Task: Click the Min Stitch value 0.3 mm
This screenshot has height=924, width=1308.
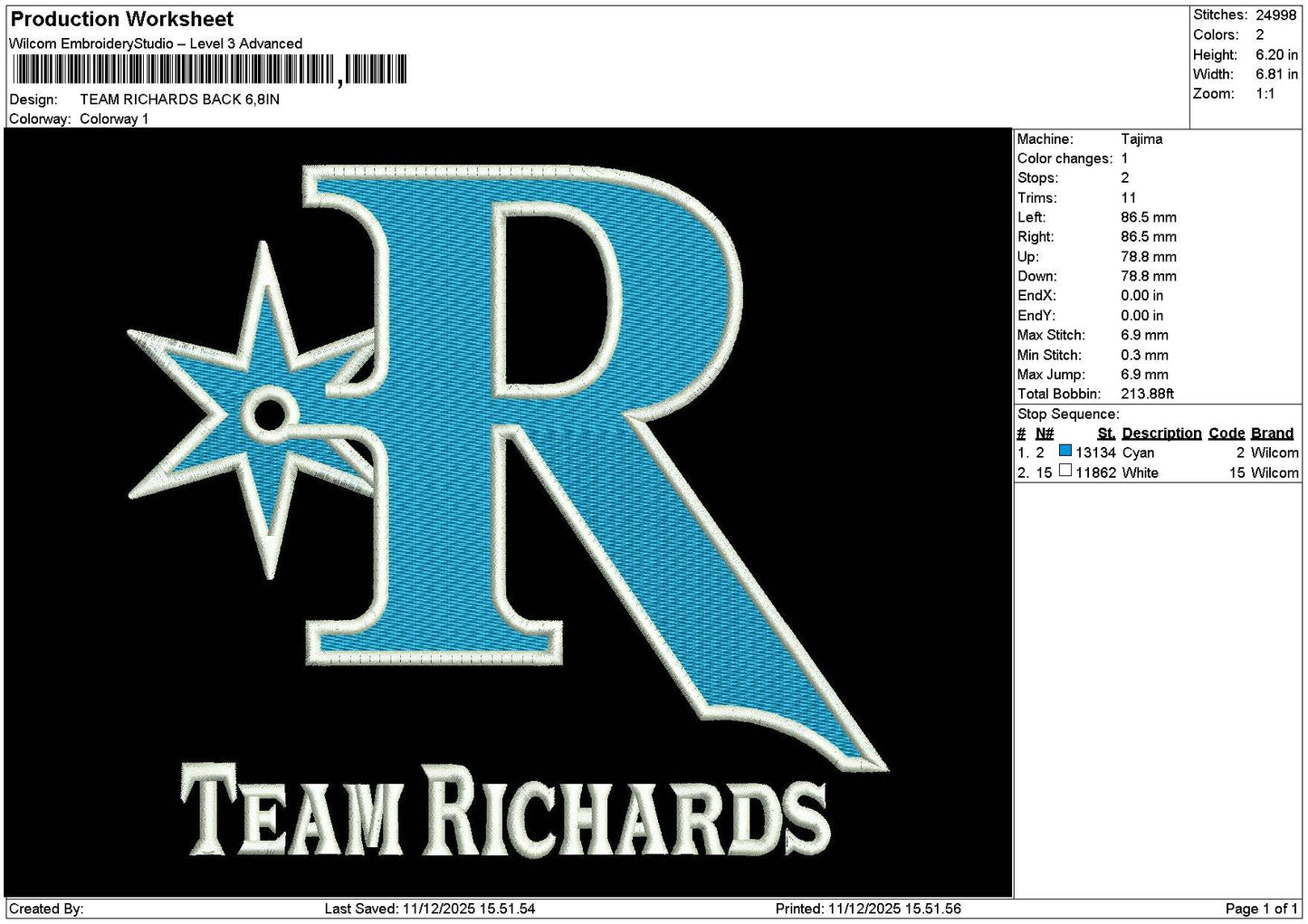Action: tap(1144, 356)
